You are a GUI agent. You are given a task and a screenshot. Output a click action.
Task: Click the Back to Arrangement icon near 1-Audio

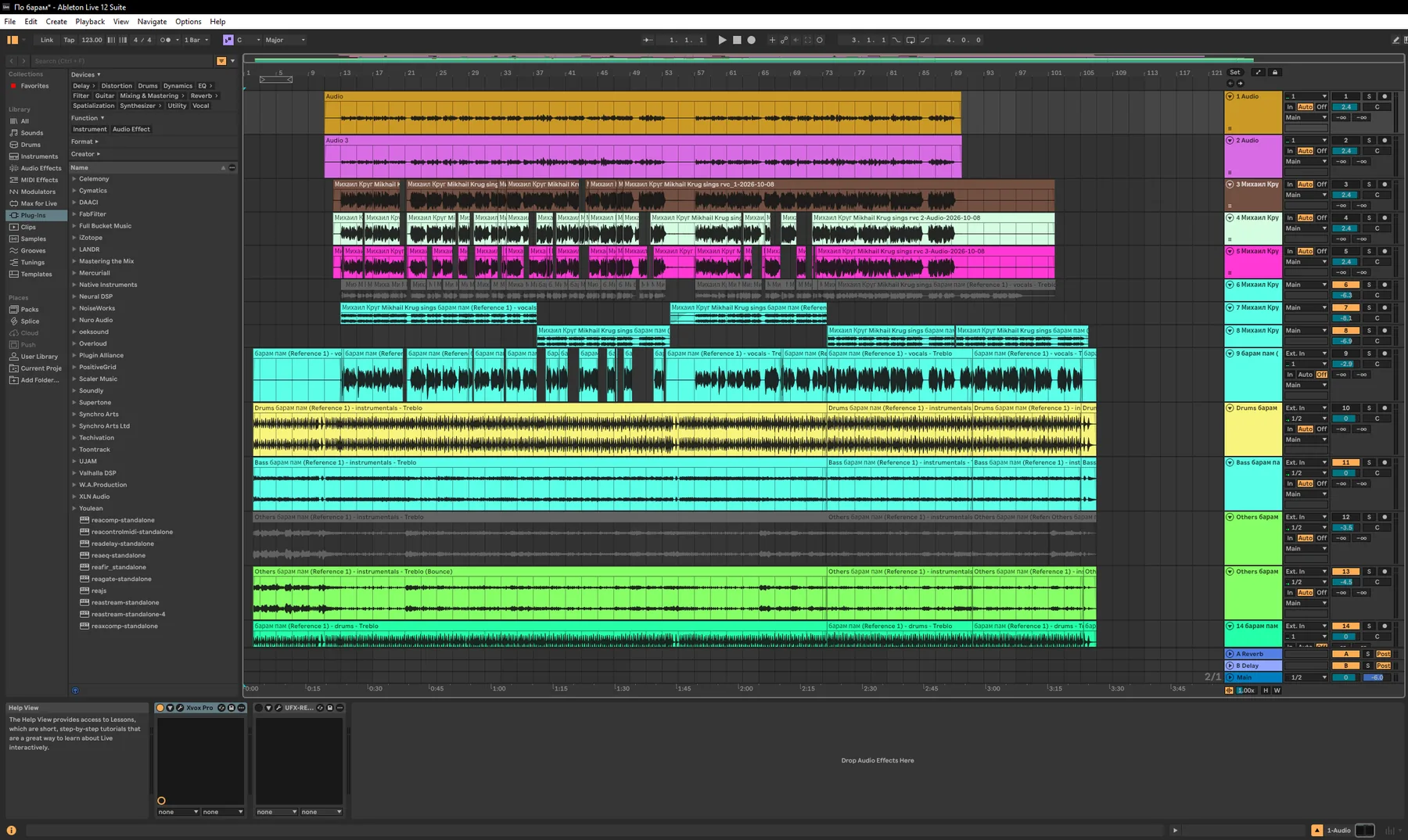[1317, 831]
